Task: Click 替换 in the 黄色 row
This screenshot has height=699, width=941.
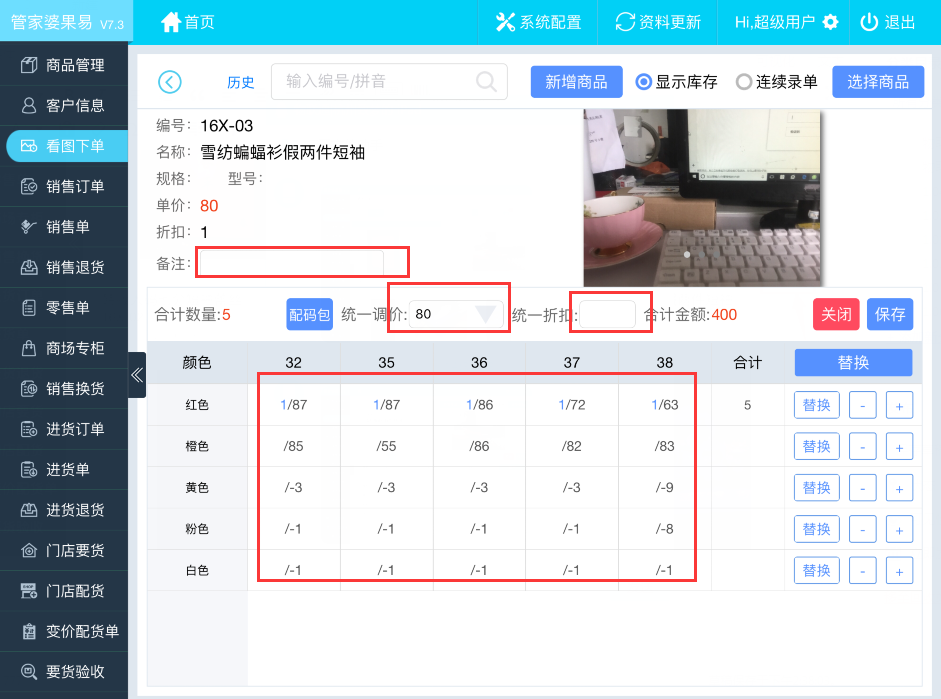Action: click(817, 488)
